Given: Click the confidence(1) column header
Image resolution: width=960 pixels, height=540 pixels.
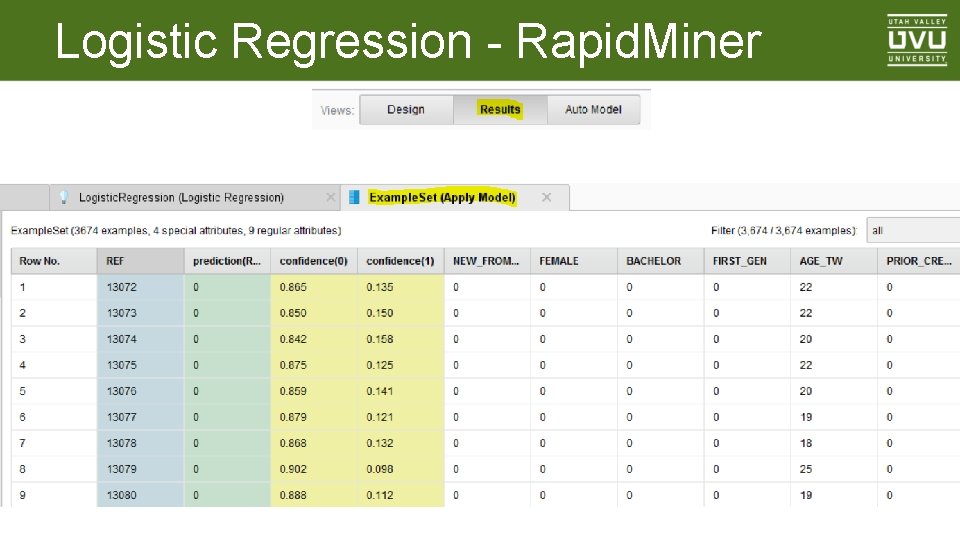Looking at the screenshot, I should (x=400, y=261).
